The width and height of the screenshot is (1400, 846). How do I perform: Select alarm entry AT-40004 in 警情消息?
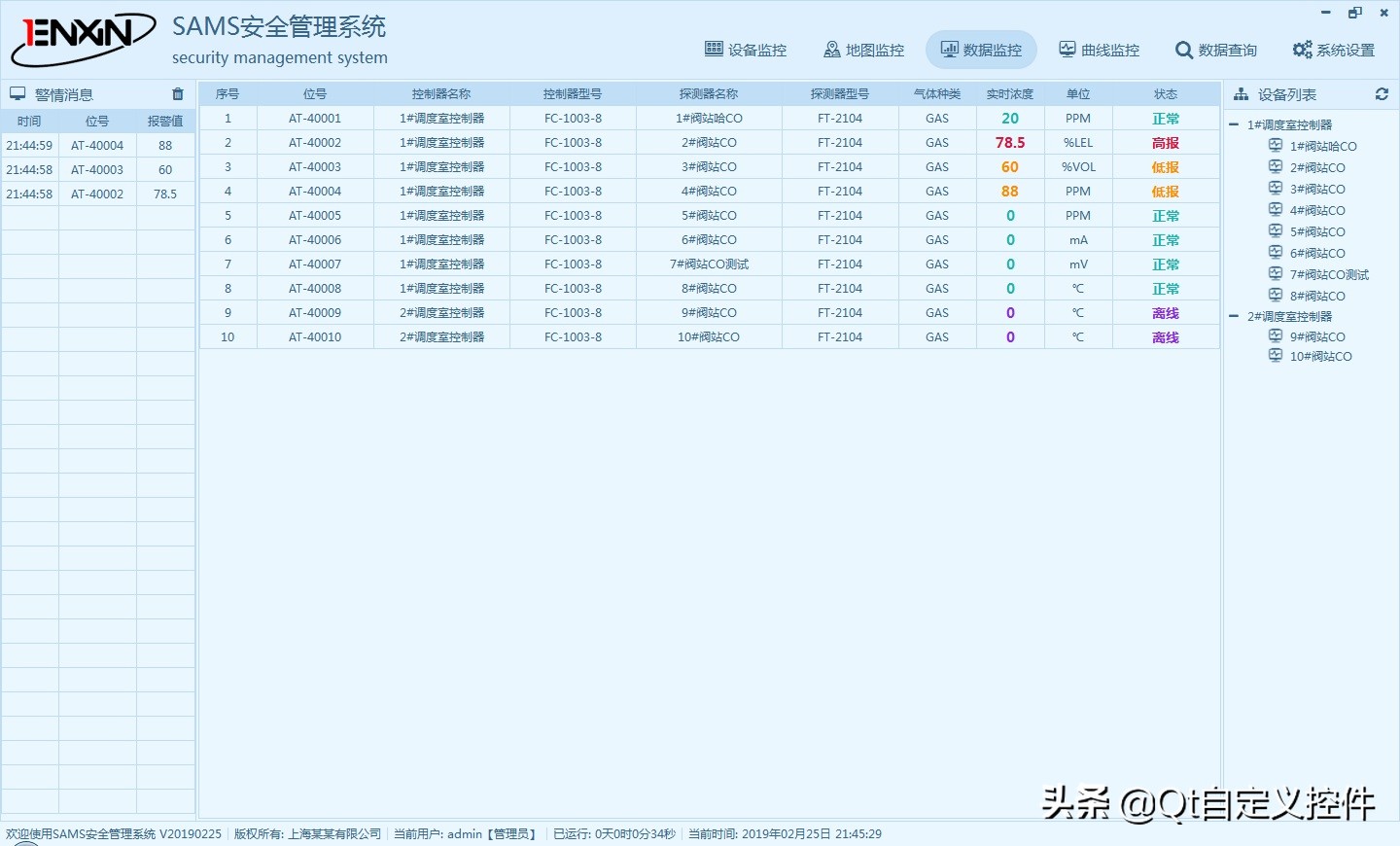97,145
